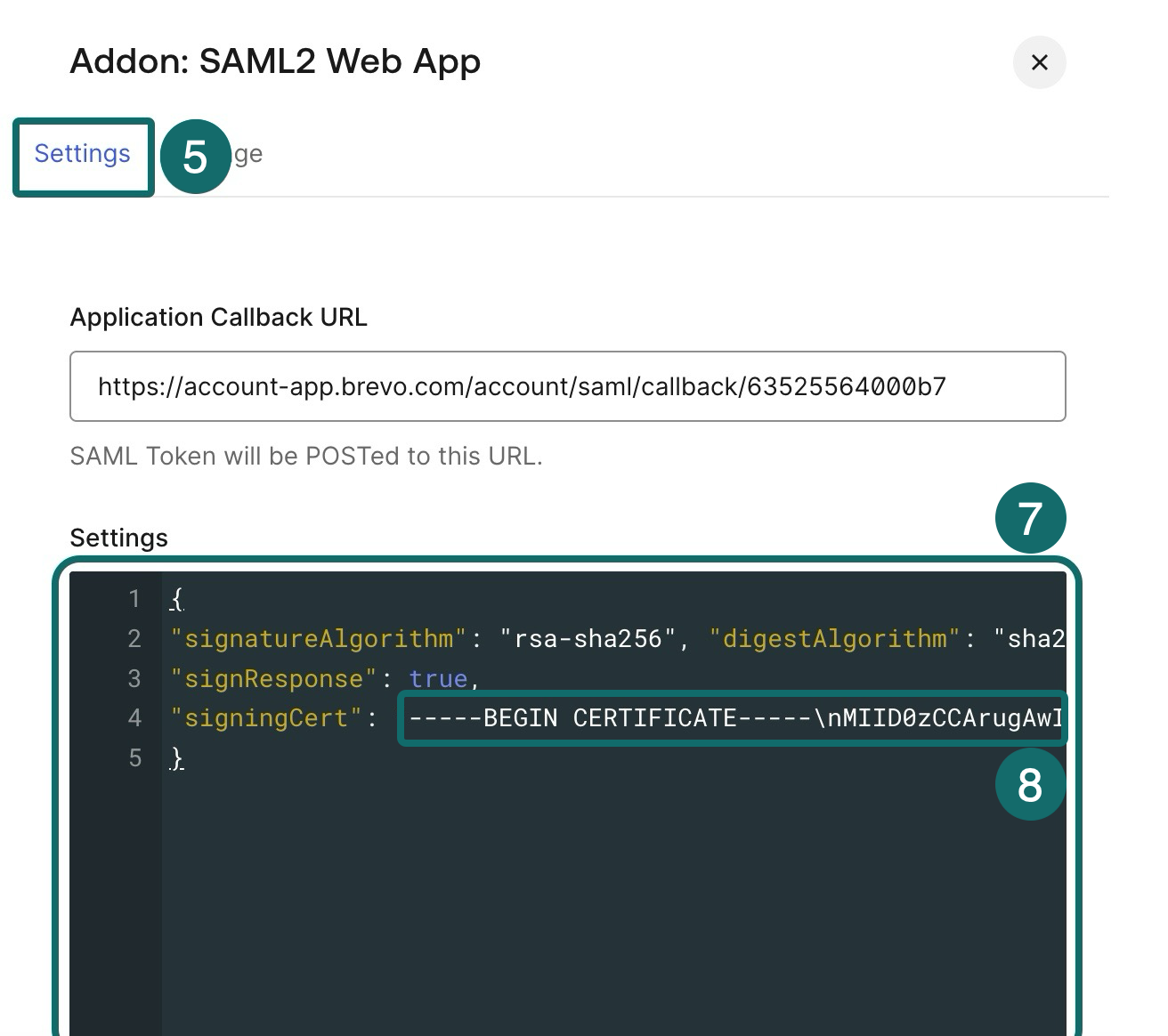Click the SAML Token helper text

pyautogui.click(x=306, y=456)
